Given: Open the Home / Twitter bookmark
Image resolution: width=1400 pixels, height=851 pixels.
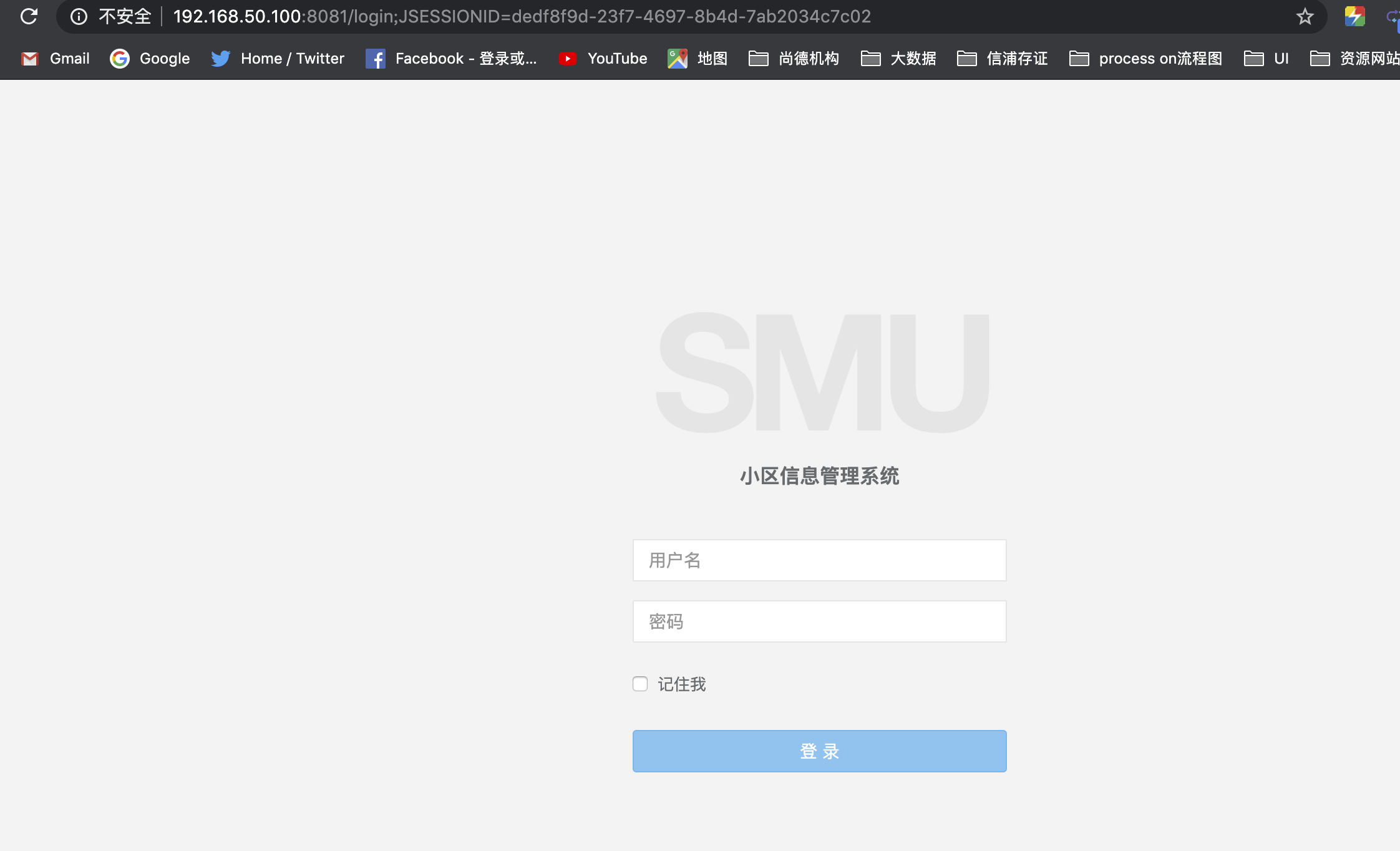Looking at the screenshot, I should point(278,59).
